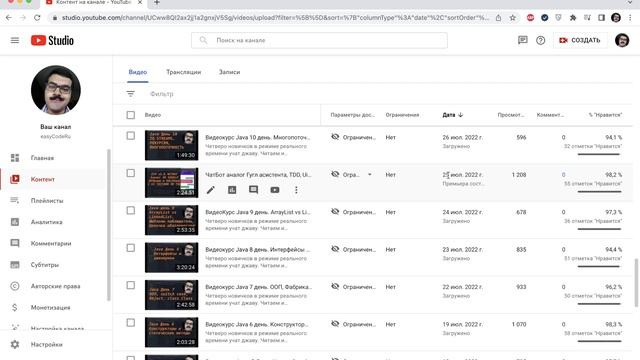Toggle the select-all videos checkbox
Image resolution: width=640 pixels, height=360 pixels.
[x=131, y=115]
